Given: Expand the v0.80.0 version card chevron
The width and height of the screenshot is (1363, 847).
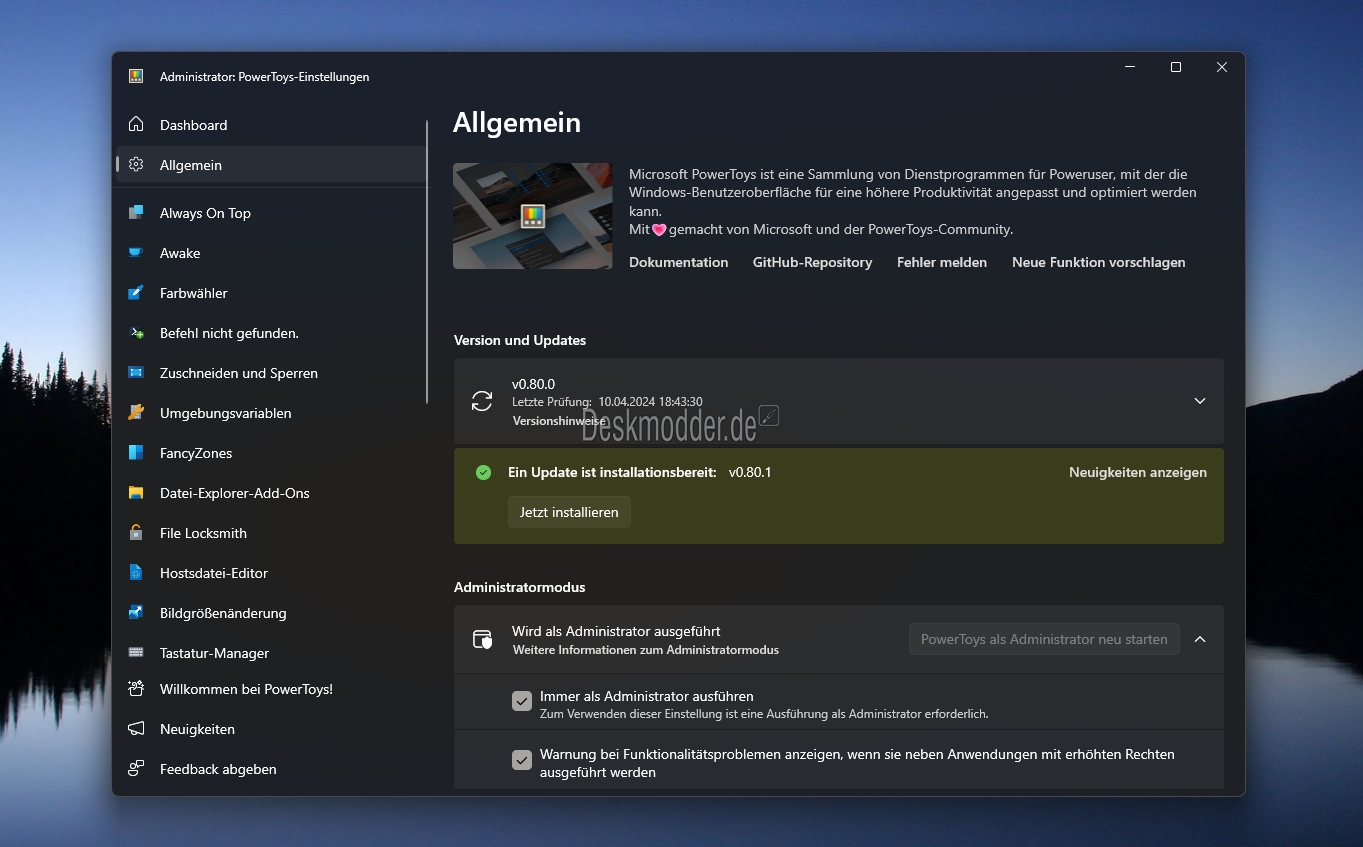Looking at the screenshot, I should [1200, 401].
